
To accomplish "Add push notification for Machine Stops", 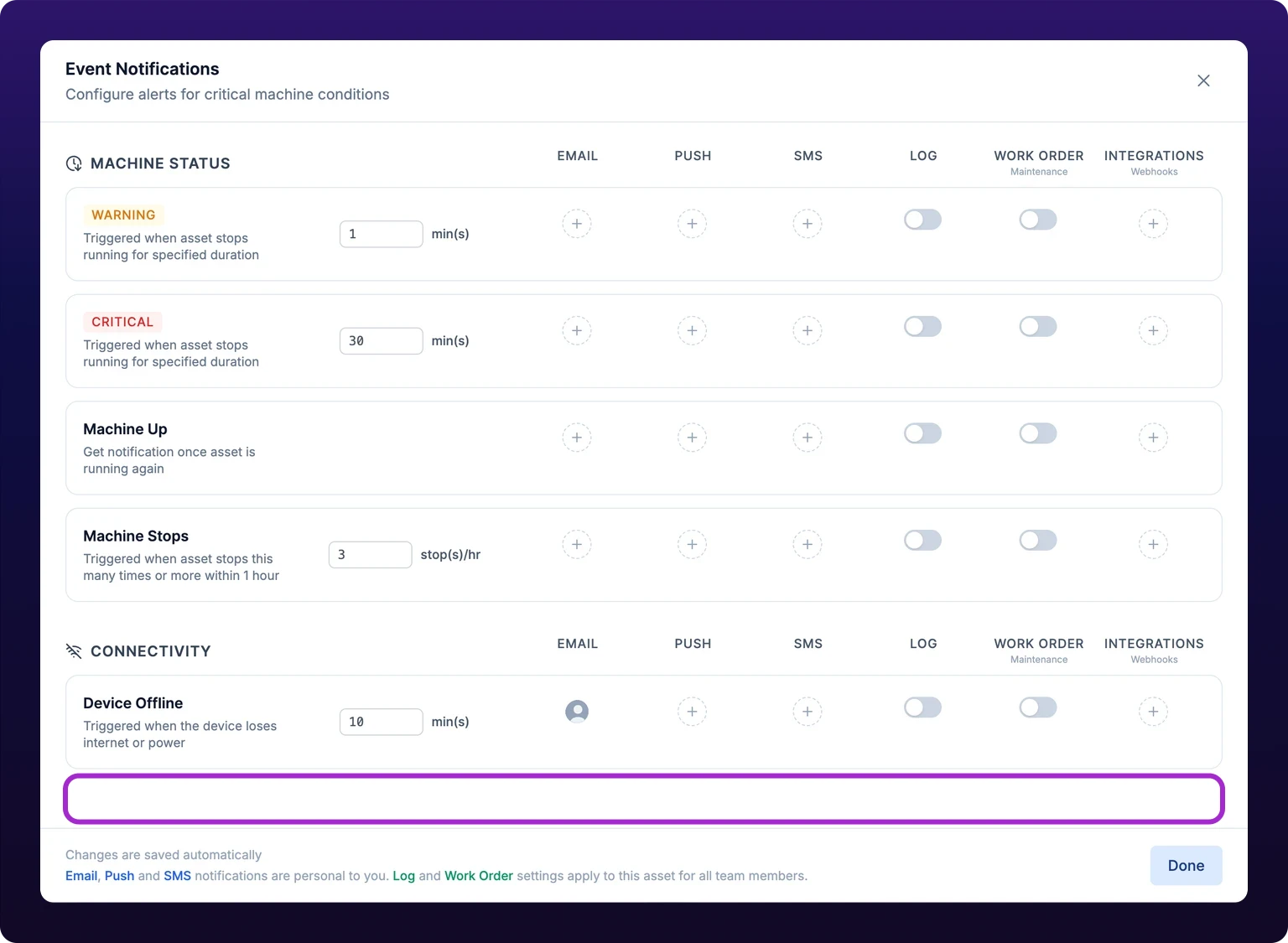I will click(x=692, y=544).
